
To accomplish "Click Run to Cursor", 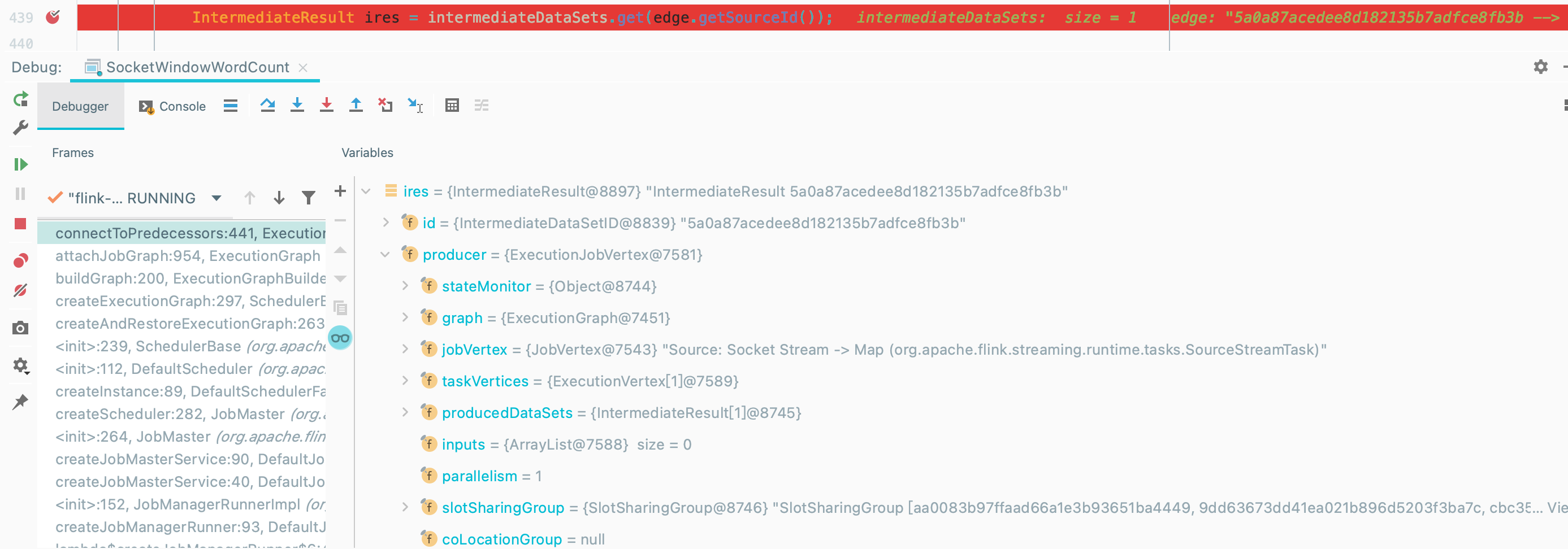I will click(x=415, y=105).
